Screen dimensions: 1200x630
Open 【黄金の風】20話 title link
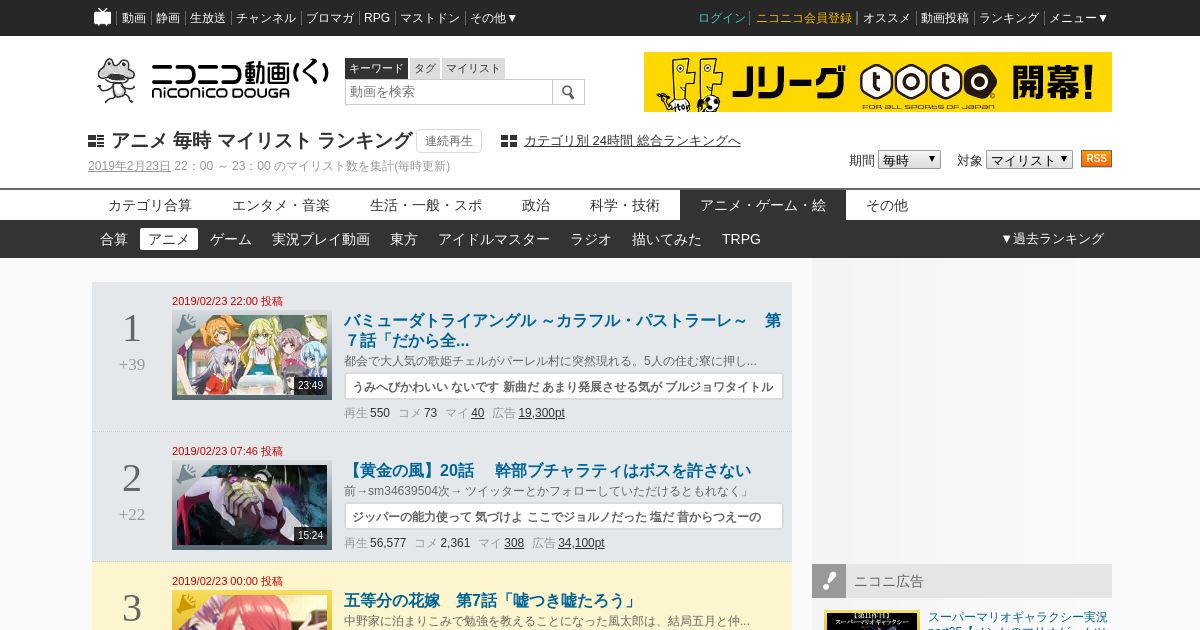click(x=548, y=470)
